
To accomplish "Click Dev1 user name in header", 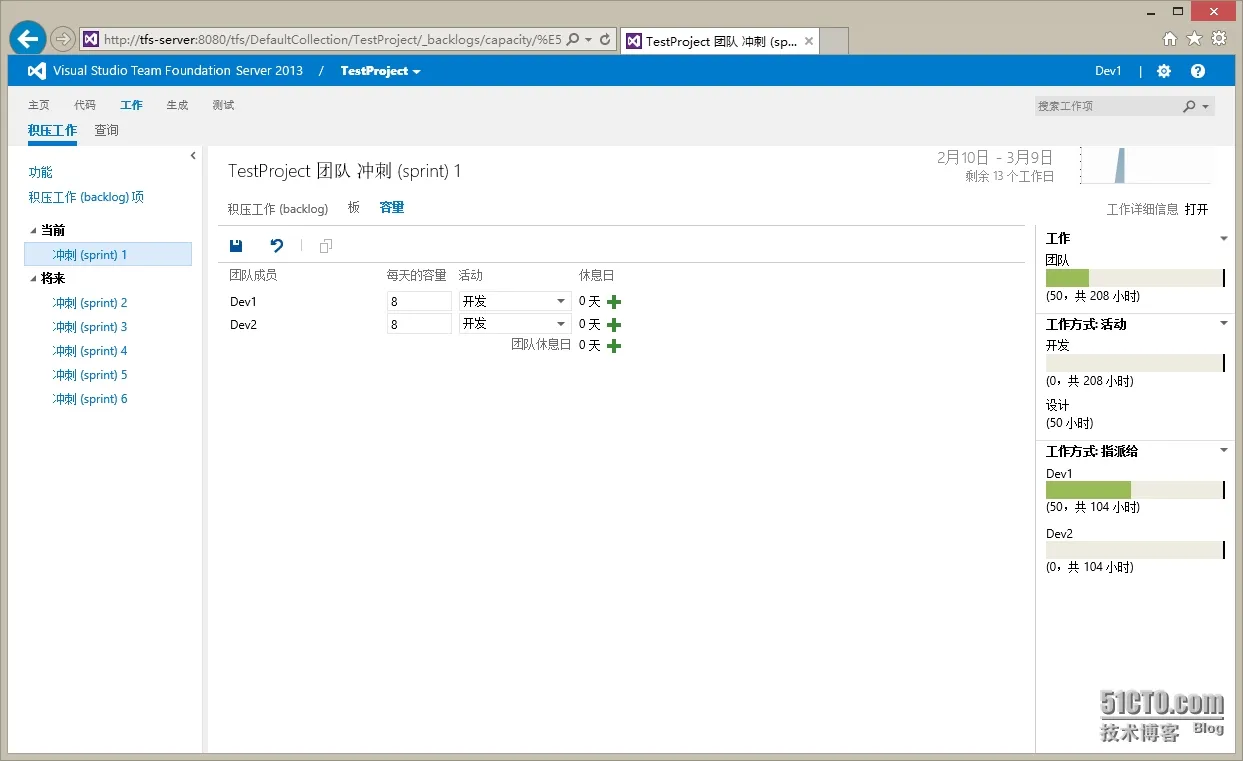I will [x=1108, y=71].
